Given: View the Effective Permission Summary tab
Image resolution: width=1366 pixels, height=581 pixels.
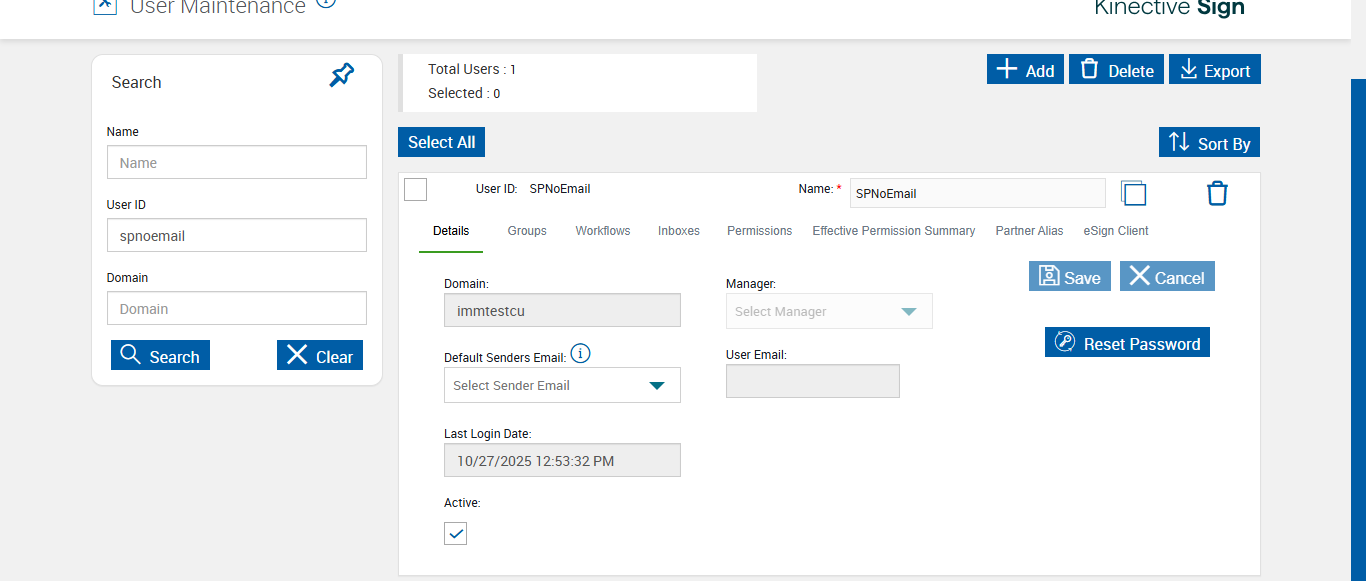Looking at the screenshot, I should [893, 231].
